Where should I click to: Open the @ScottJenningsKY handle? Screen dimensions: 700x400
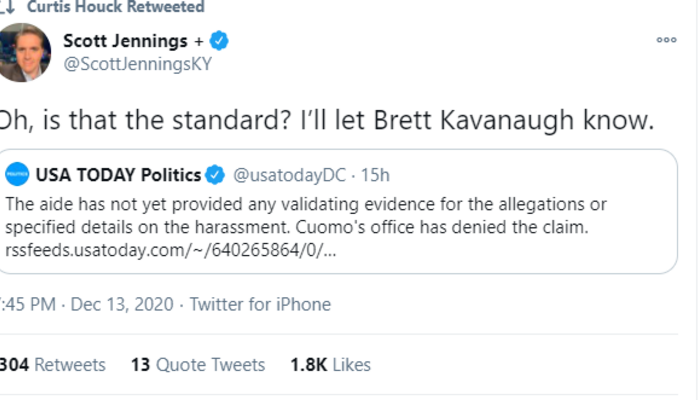click(x=136, y=64)
